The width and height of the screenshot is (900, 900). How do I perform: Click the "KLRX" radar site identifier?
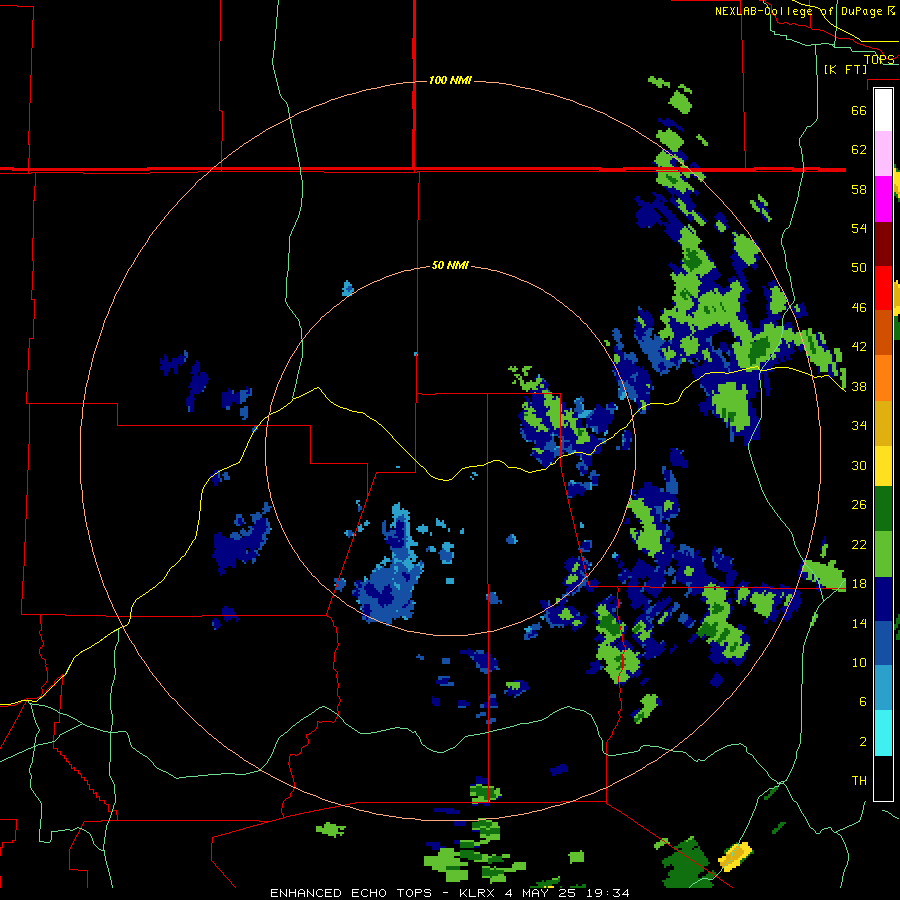[x=478, y=893]
